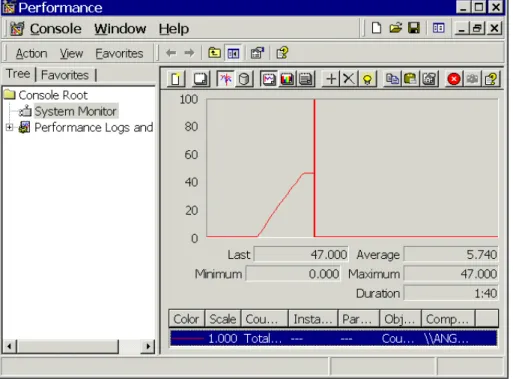
Task: Click the Console menu icon beside Console
Action: coord(17,28)
